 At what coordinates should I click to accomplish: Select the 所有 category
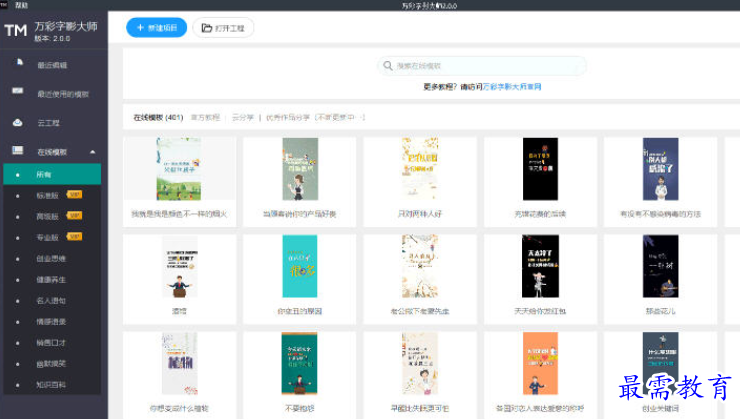[x=52, y=174]
